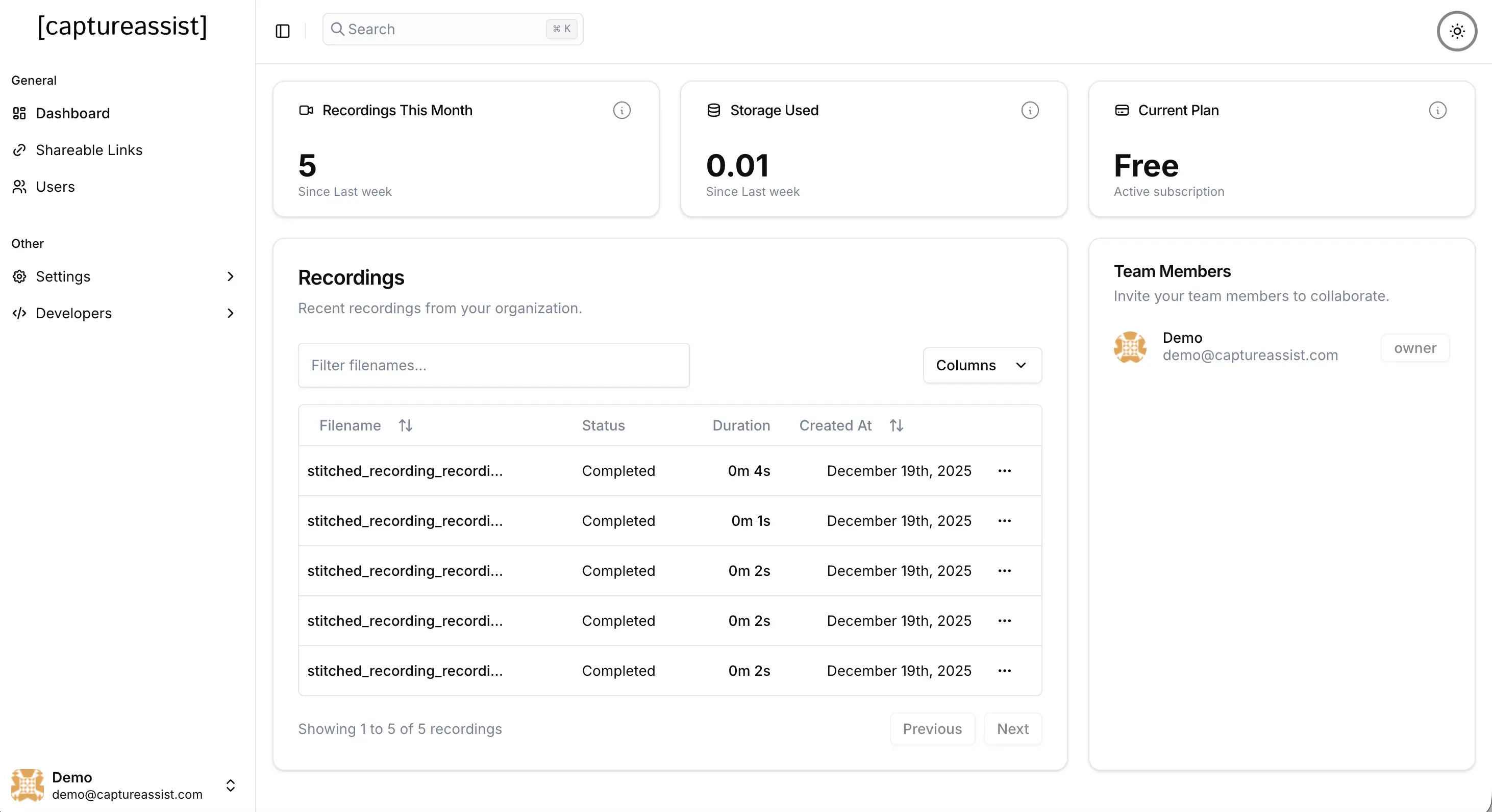The width and height of the screenshot is (1492, 812).
Task: Open info tooltip on Recordings This Month card
Action: tap(622, 110)
